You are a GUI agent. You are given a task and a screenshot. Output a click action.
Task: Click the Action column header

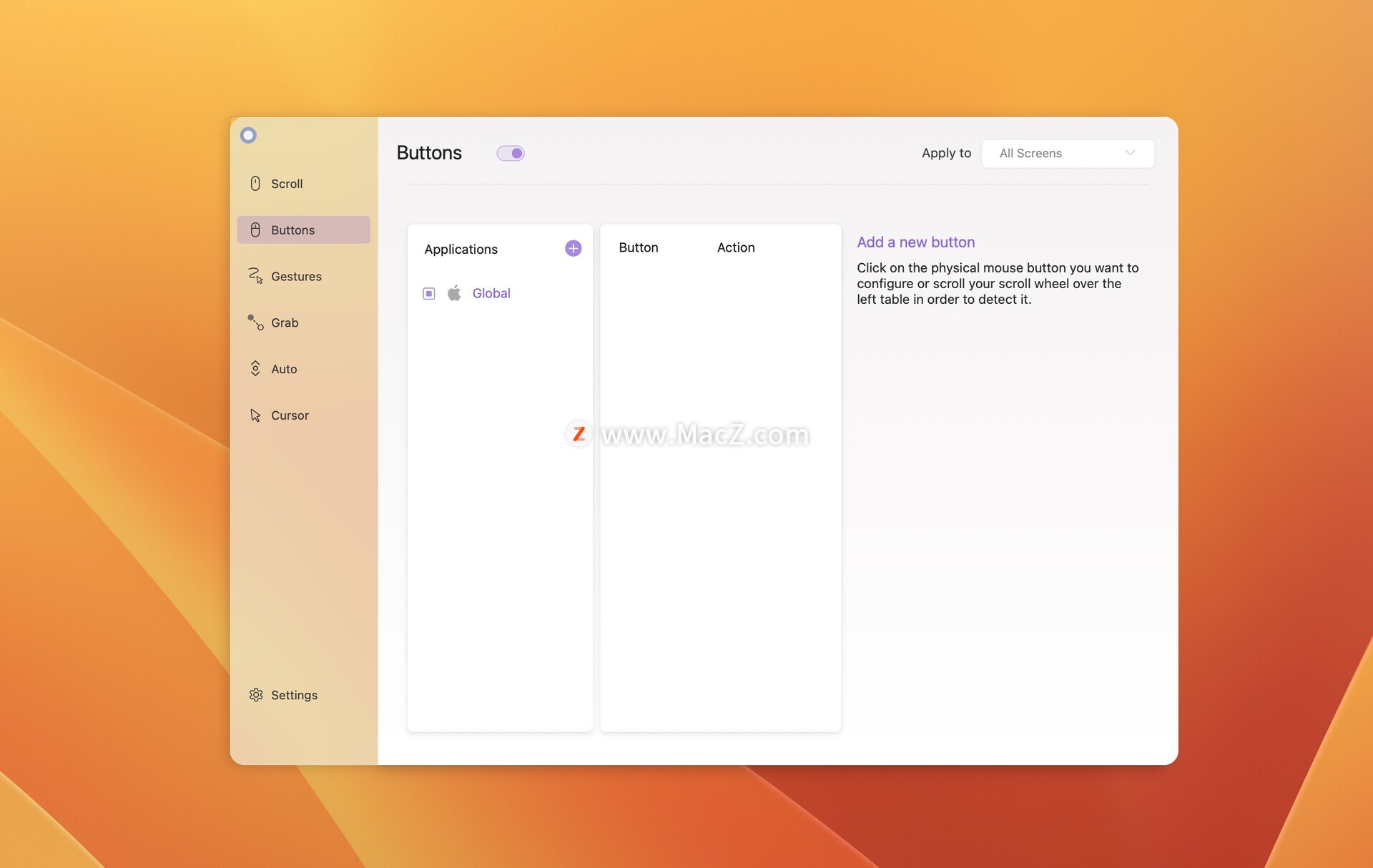[x=736, y=247]
